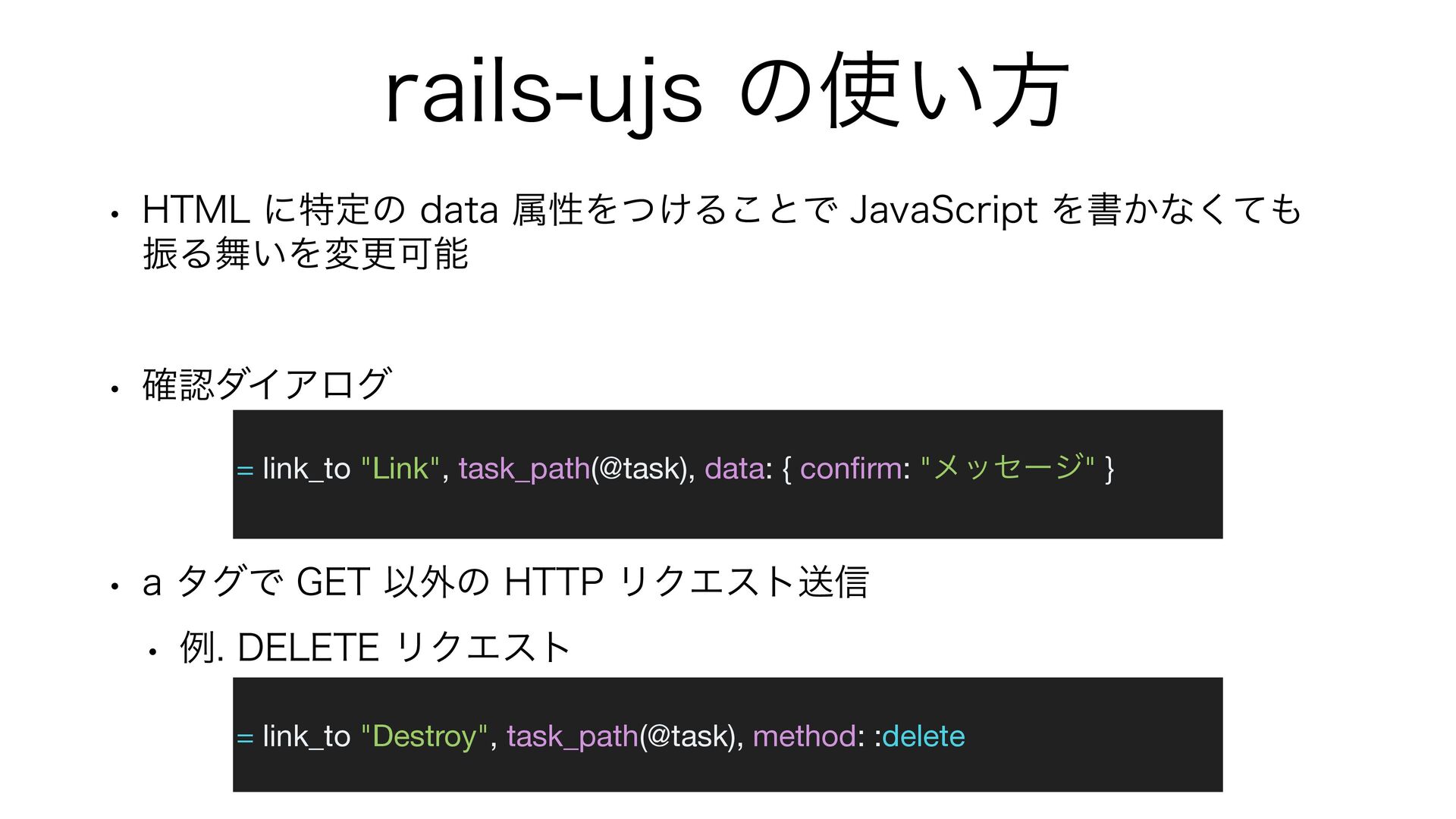Click the bullet "a タグで GET 以外の HTTP リクエスト送信"
Viewport: 1456px width, 819px height.
click(505, 582)
